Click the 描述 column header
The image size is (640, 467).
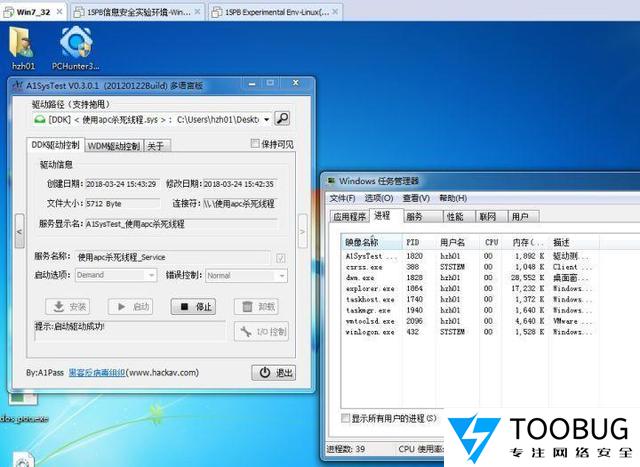[575, 242]
